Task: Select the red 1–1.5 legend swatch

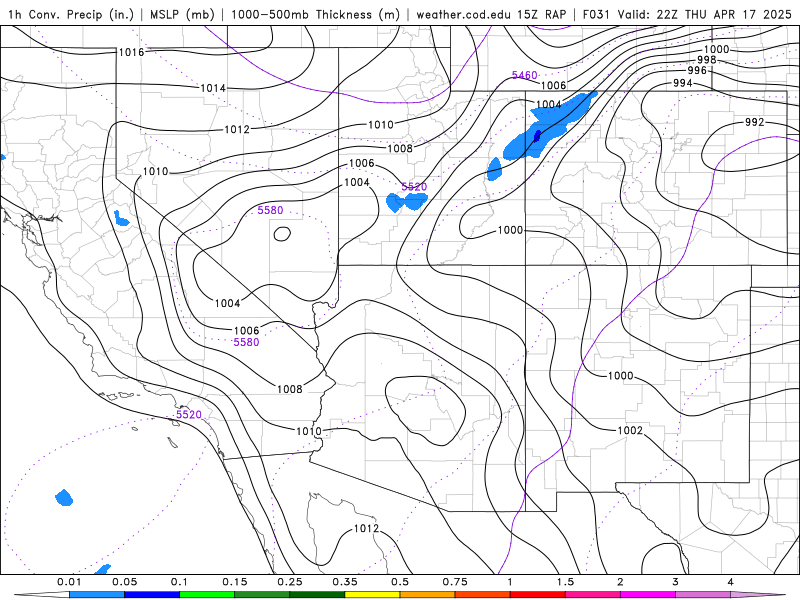Action: (537, 595)
